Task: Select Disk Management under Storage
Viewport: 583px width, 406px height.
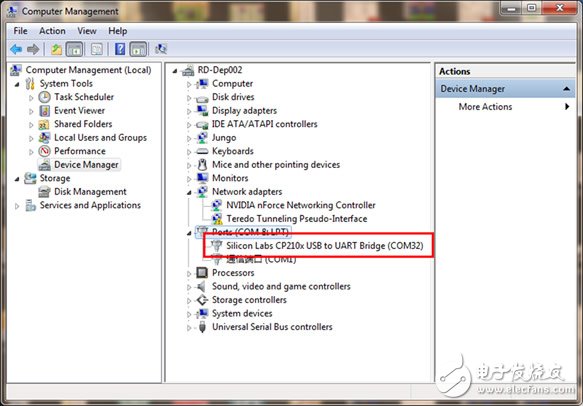Action: click(x=90, y=192)
